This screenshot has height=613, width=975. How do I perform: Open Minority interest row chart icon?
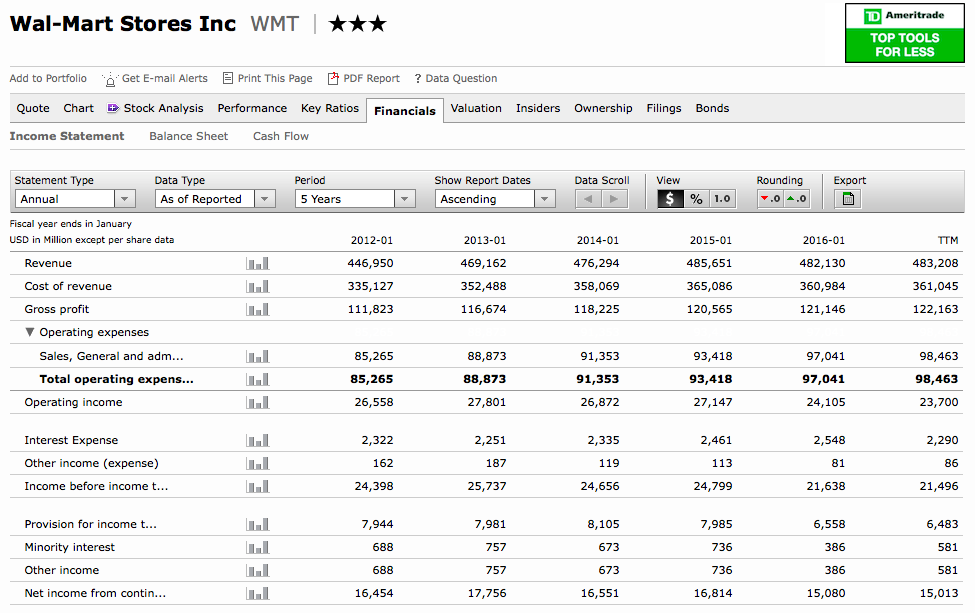(257, 548)
